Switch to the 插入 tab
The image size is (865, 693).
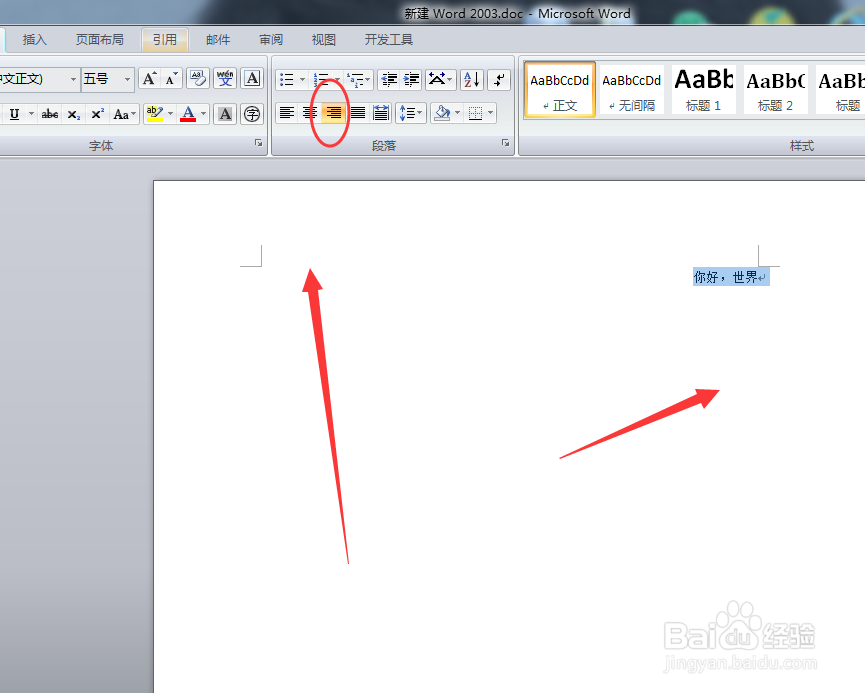click(x=35, y=40)
